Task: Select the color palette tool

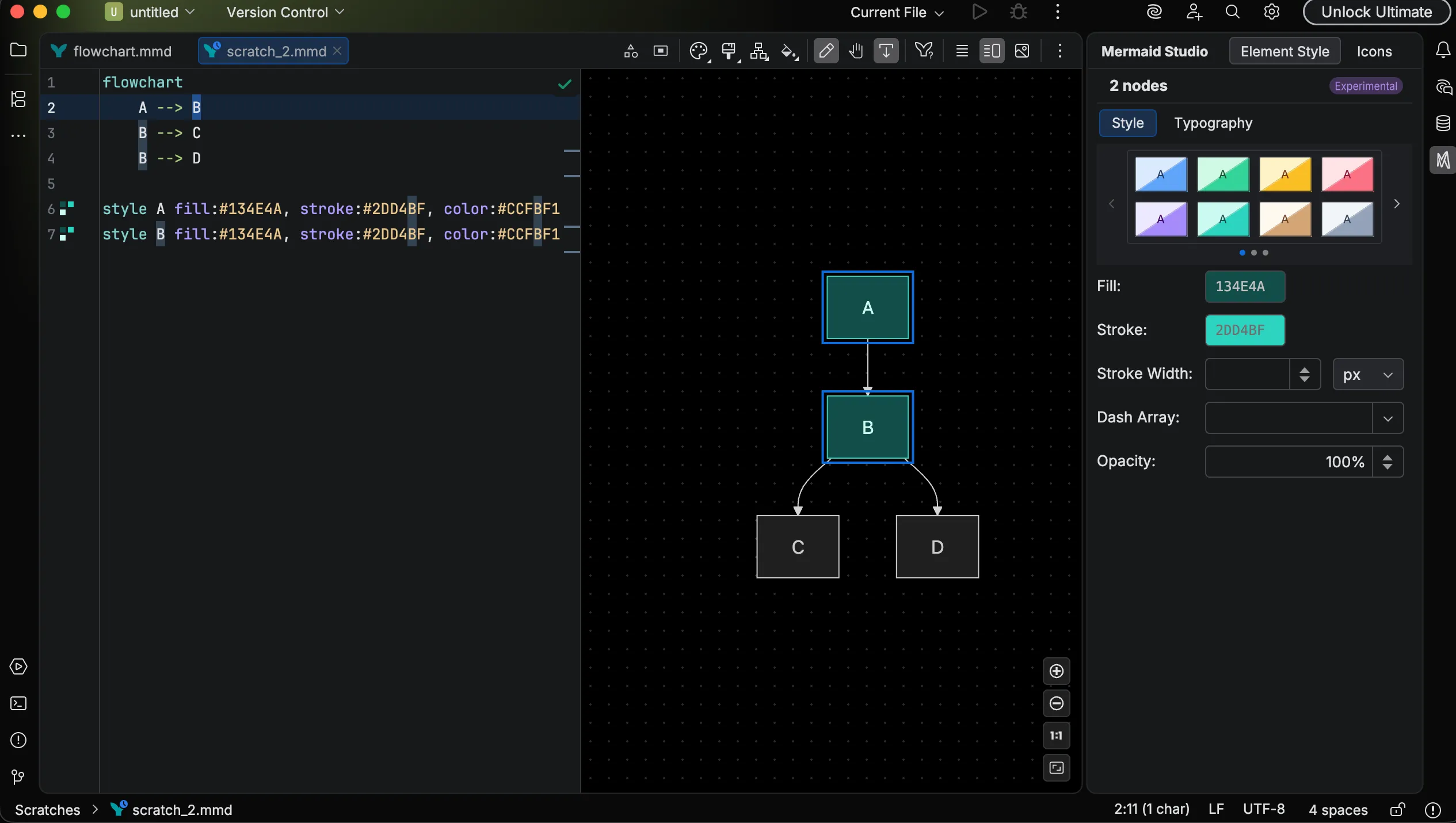Action: 698,51
